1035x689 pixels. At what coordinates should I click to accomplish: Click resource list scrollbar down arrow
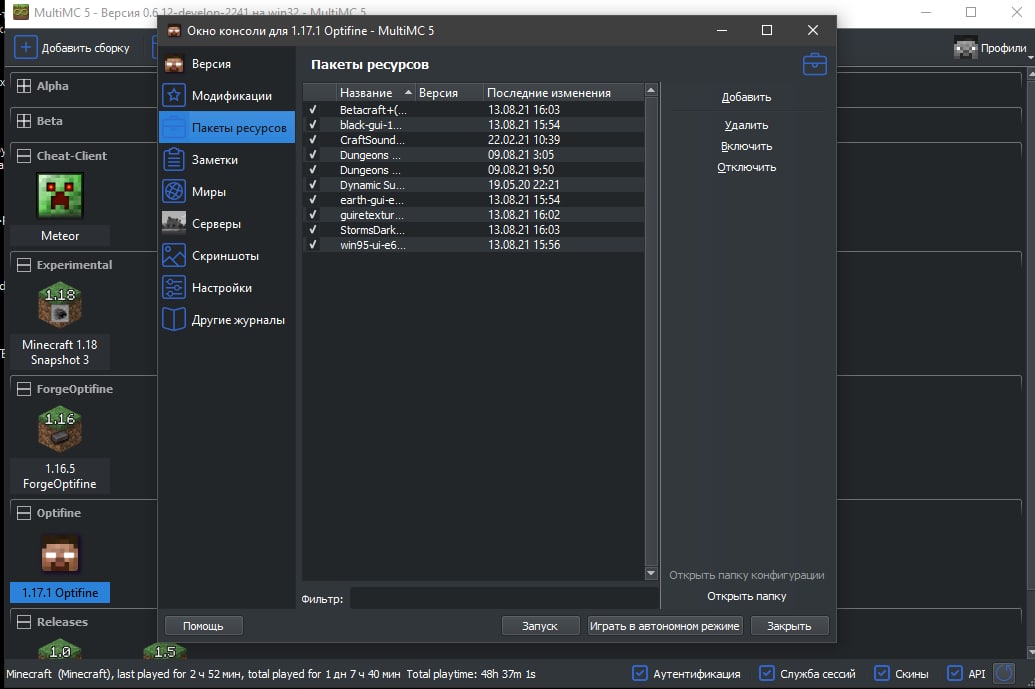point(651,573)
